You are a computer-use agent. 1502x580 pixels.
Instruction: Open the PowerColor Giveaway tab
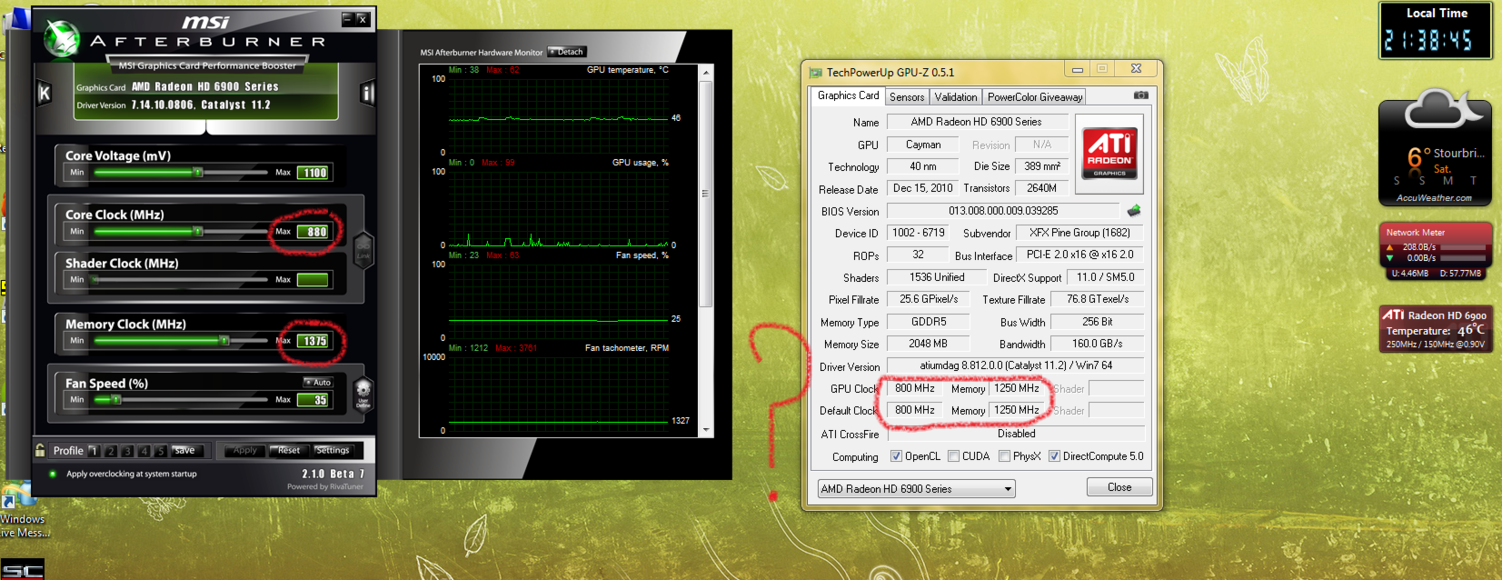point(1034,97)
